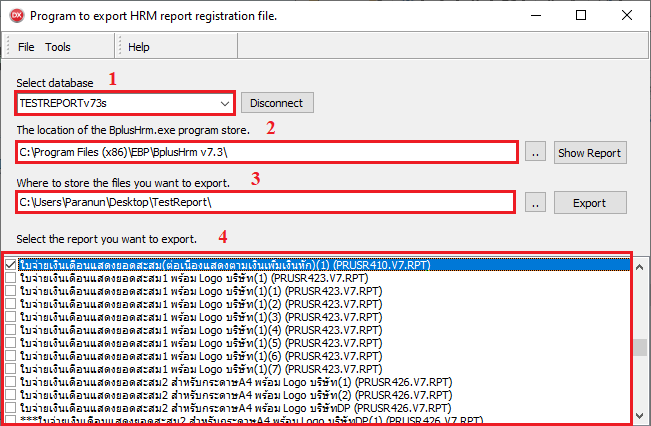Open the Help menu
Viewport: 651px width, 426px height.
click(x=139, y=47)
